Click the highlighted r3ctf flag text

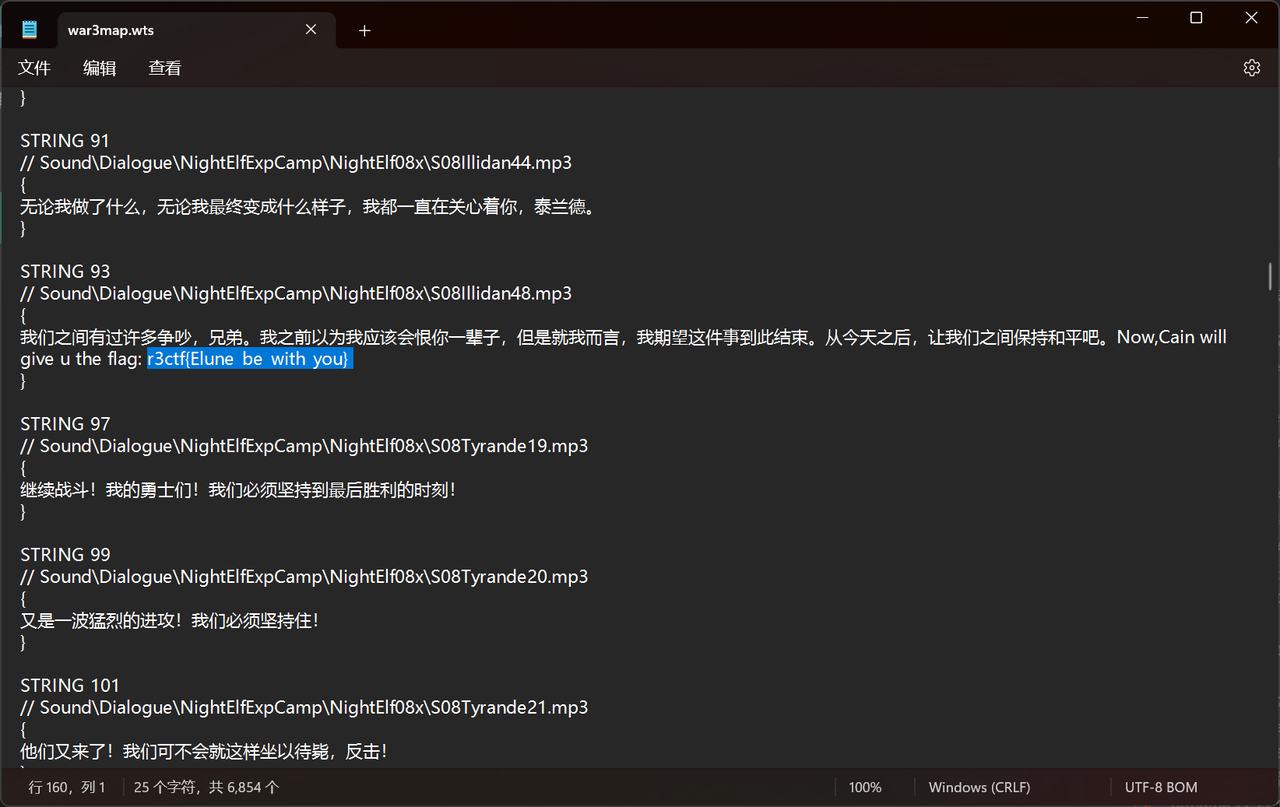pos(248,359)
